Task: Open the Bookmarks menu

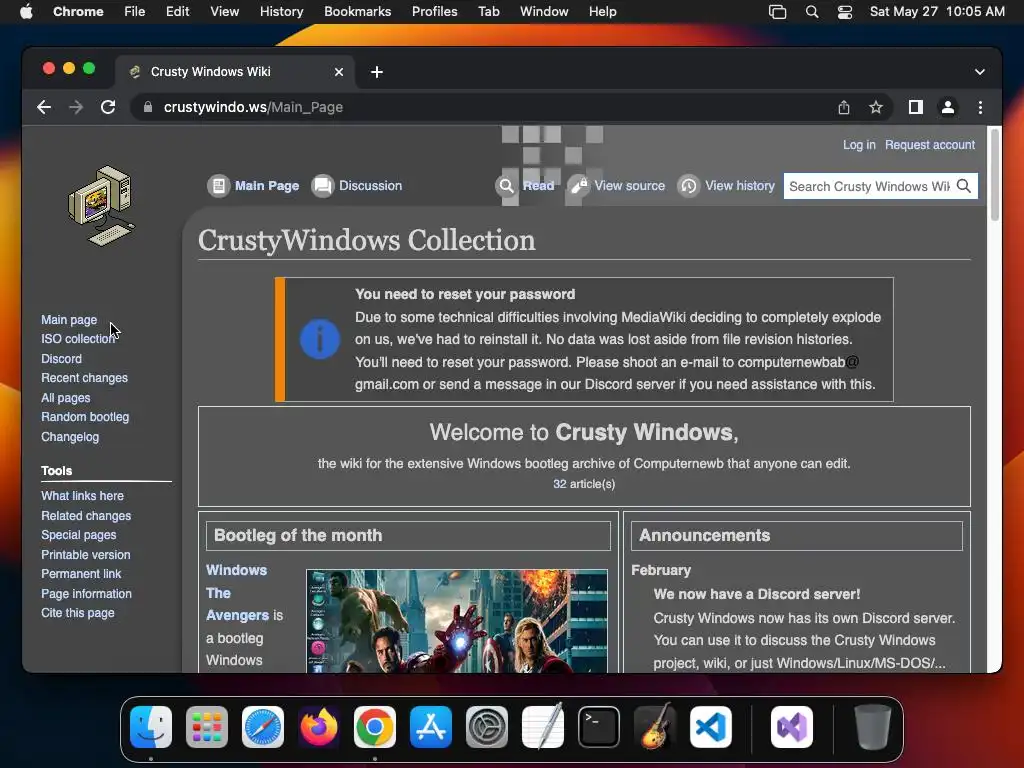Action: pos(357,12)
